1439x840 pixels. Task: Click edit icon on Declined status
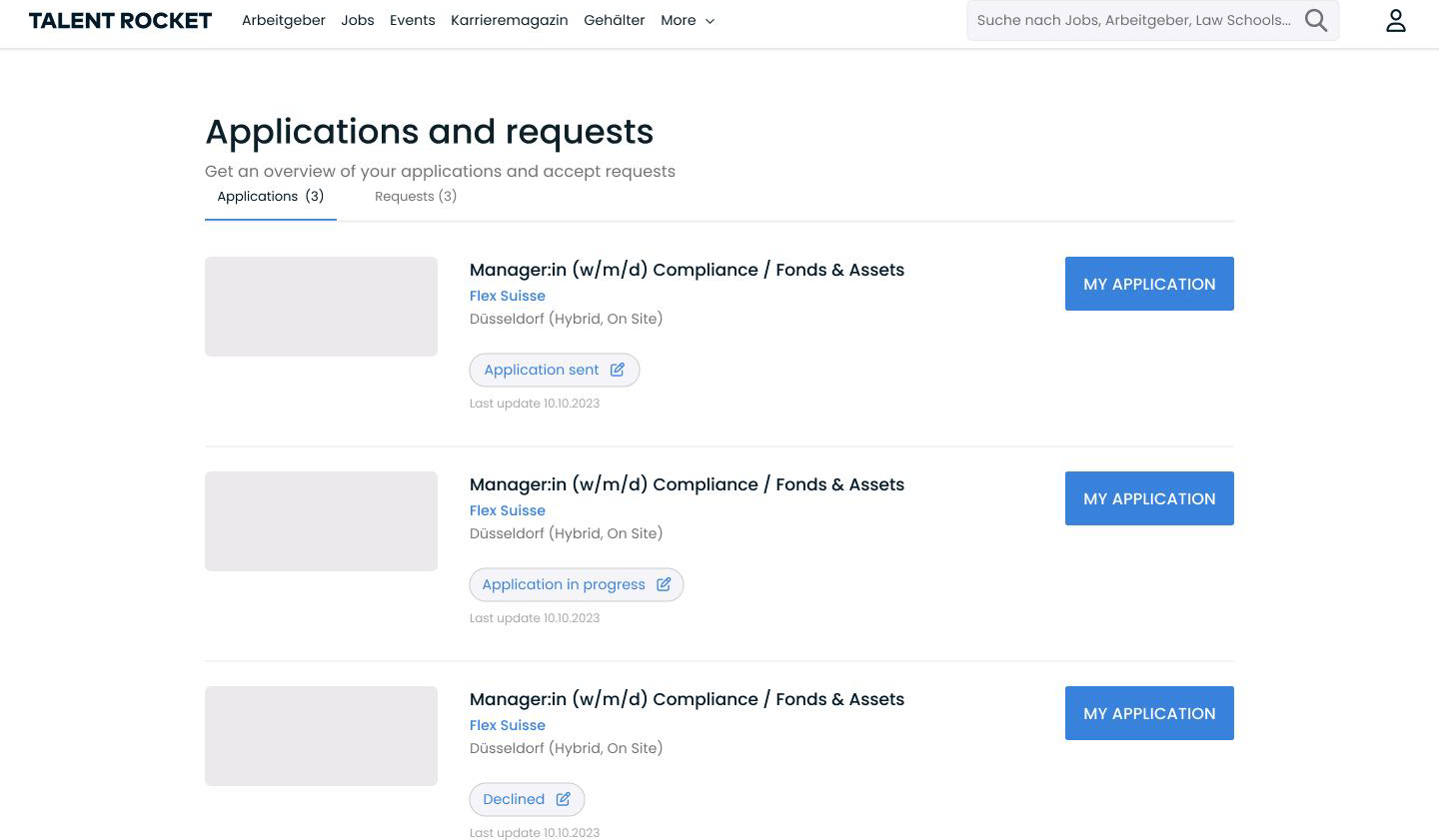[x=564, y=799]
